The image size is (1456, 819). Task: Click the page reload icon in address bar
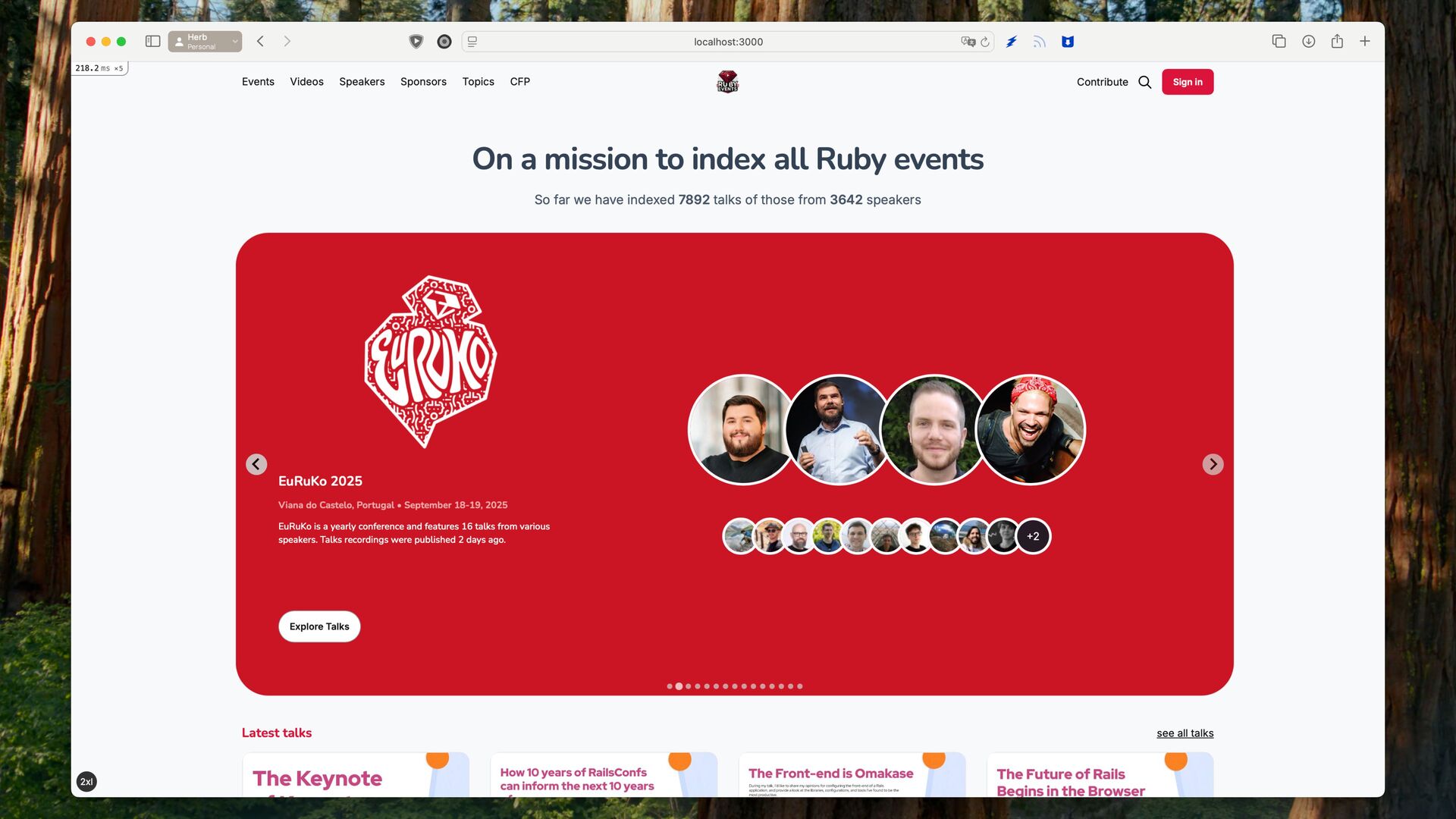point(984,42)
